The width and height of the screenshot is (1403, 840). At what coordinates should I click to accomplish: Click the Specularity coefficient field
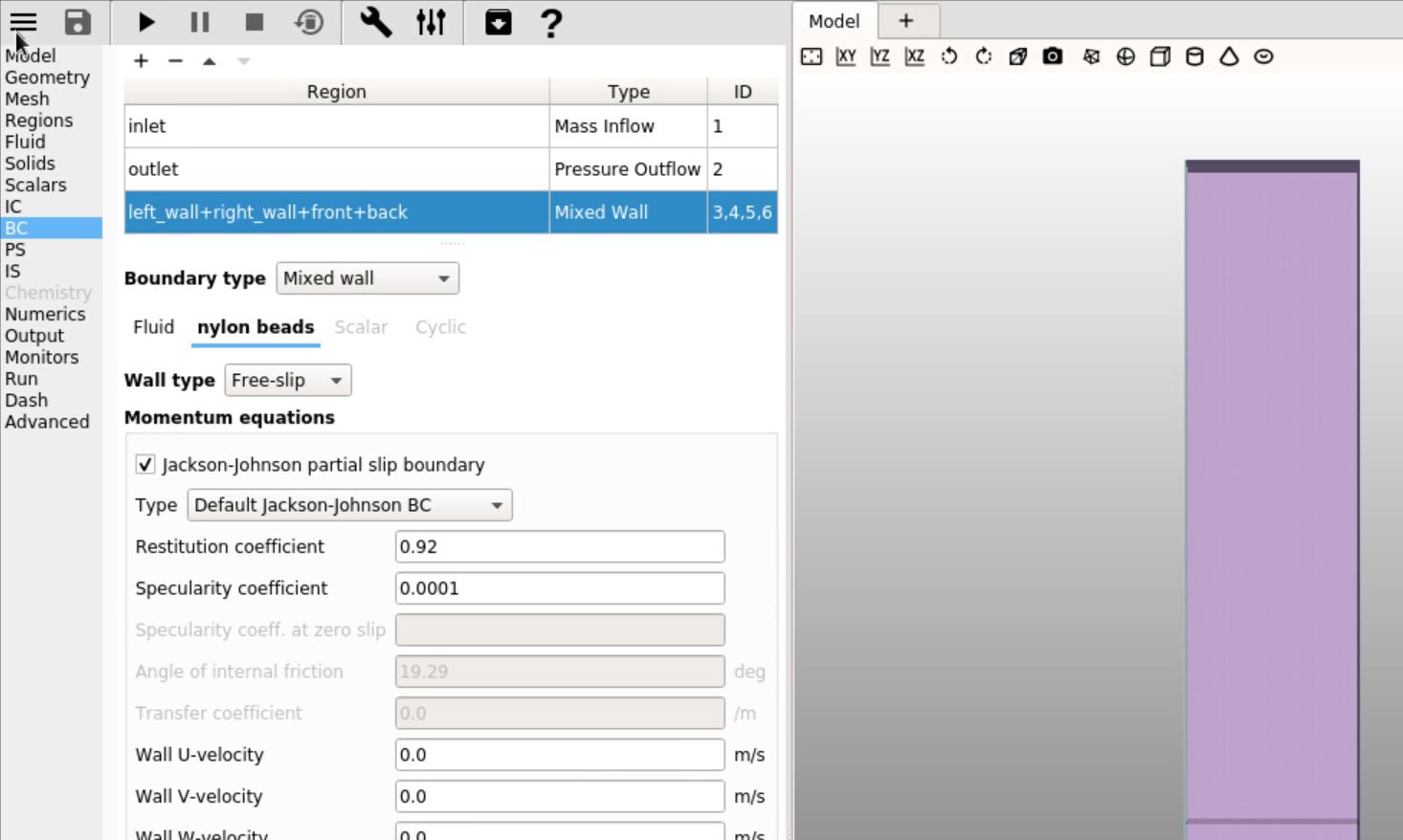click(559, 588)
